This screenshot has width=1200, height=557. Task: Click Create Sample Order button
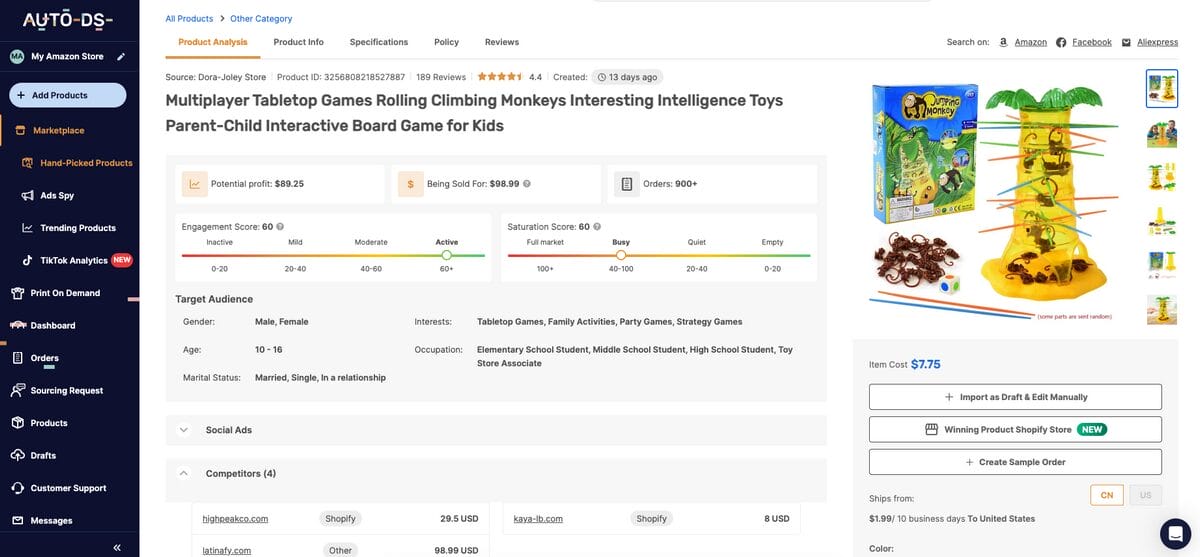(x=1015, y=462)
